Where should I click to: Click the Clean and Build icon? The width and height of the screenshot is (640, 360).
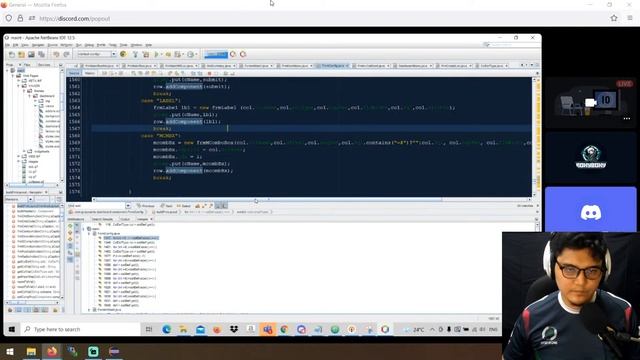coord(146,54)
